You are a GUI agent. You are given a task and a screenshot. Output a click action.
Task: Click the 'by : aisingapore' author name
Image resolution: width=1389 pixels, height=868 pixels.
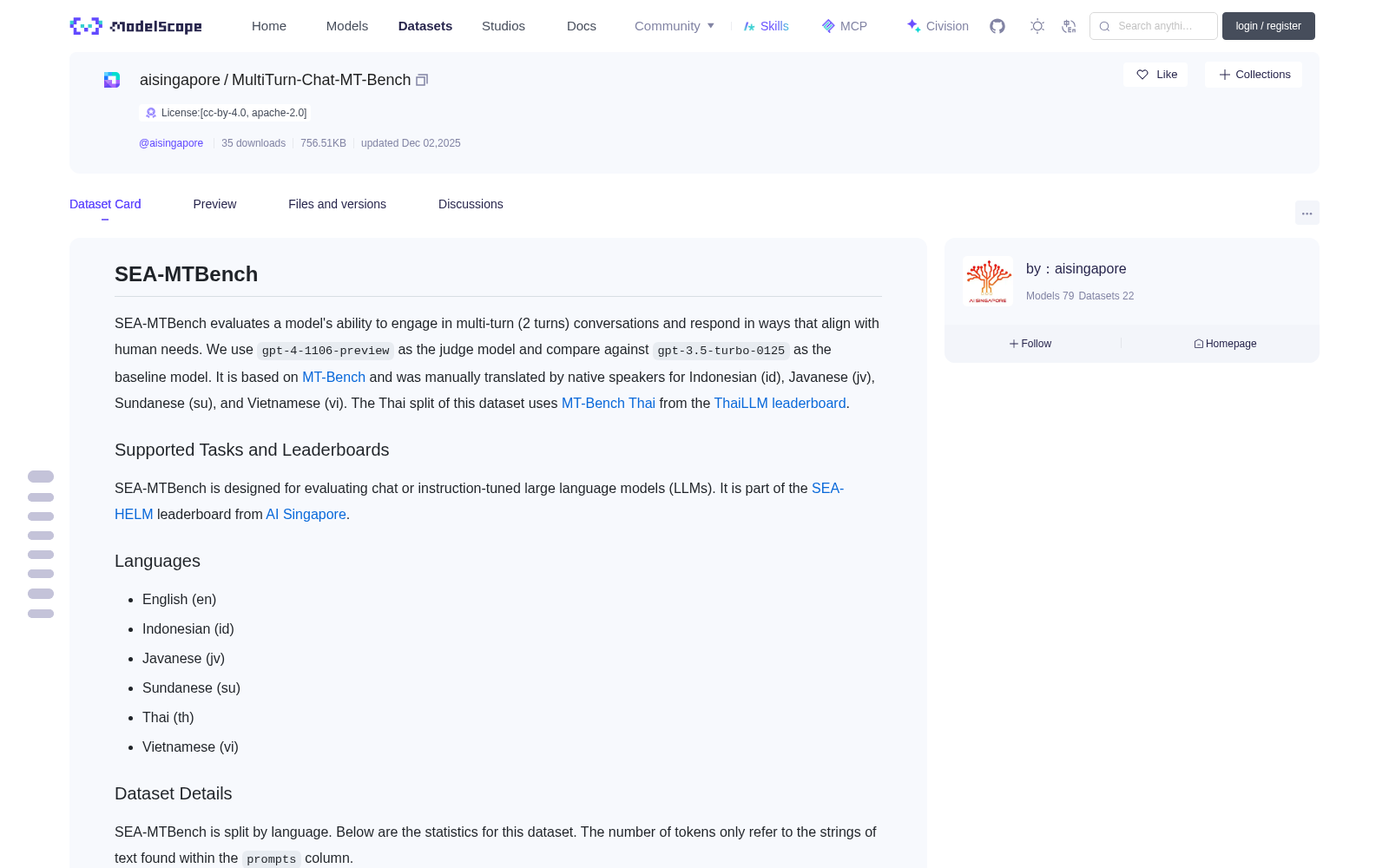1076,269
